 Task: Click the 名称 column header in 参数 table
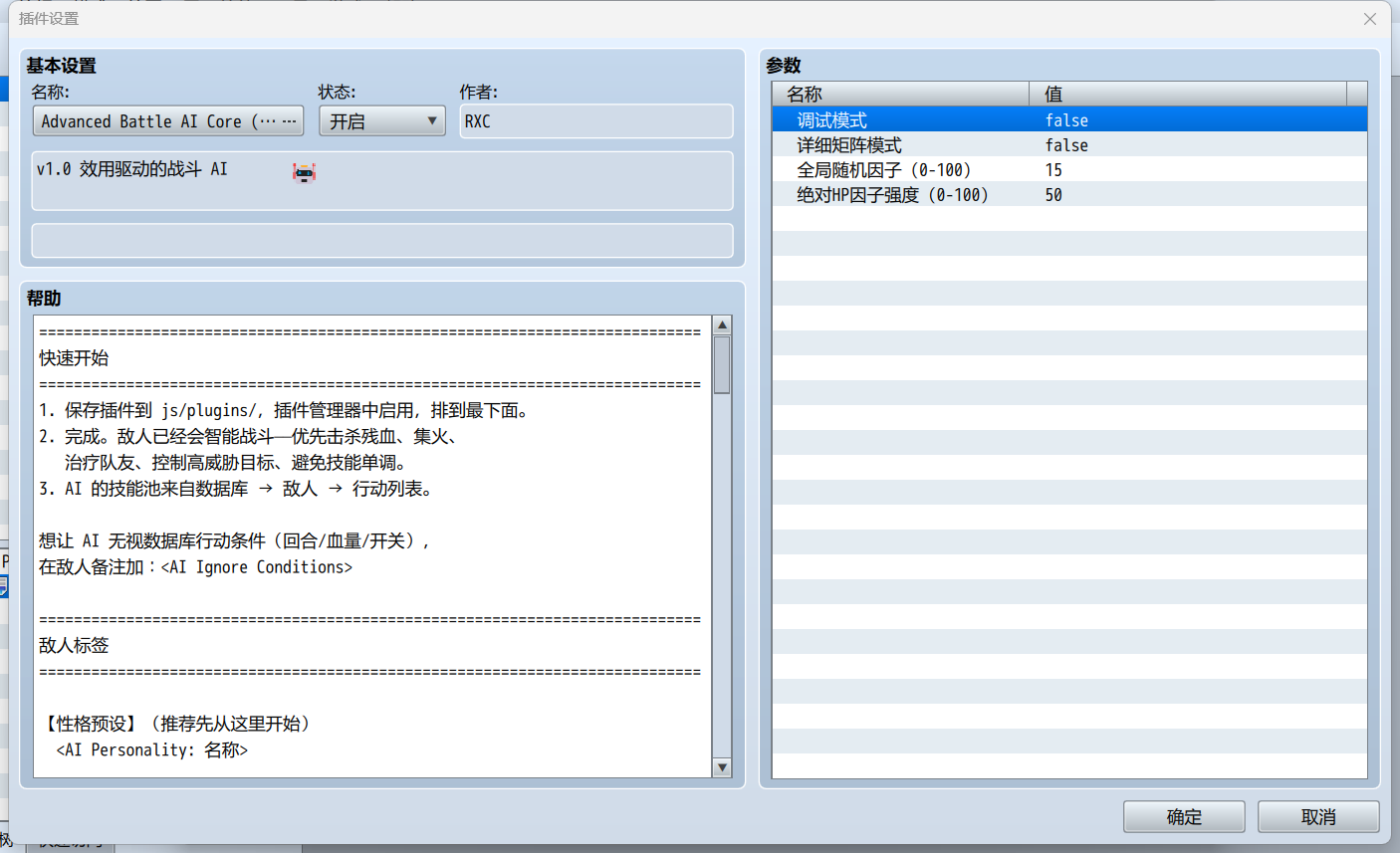click(x=900, y=94)
